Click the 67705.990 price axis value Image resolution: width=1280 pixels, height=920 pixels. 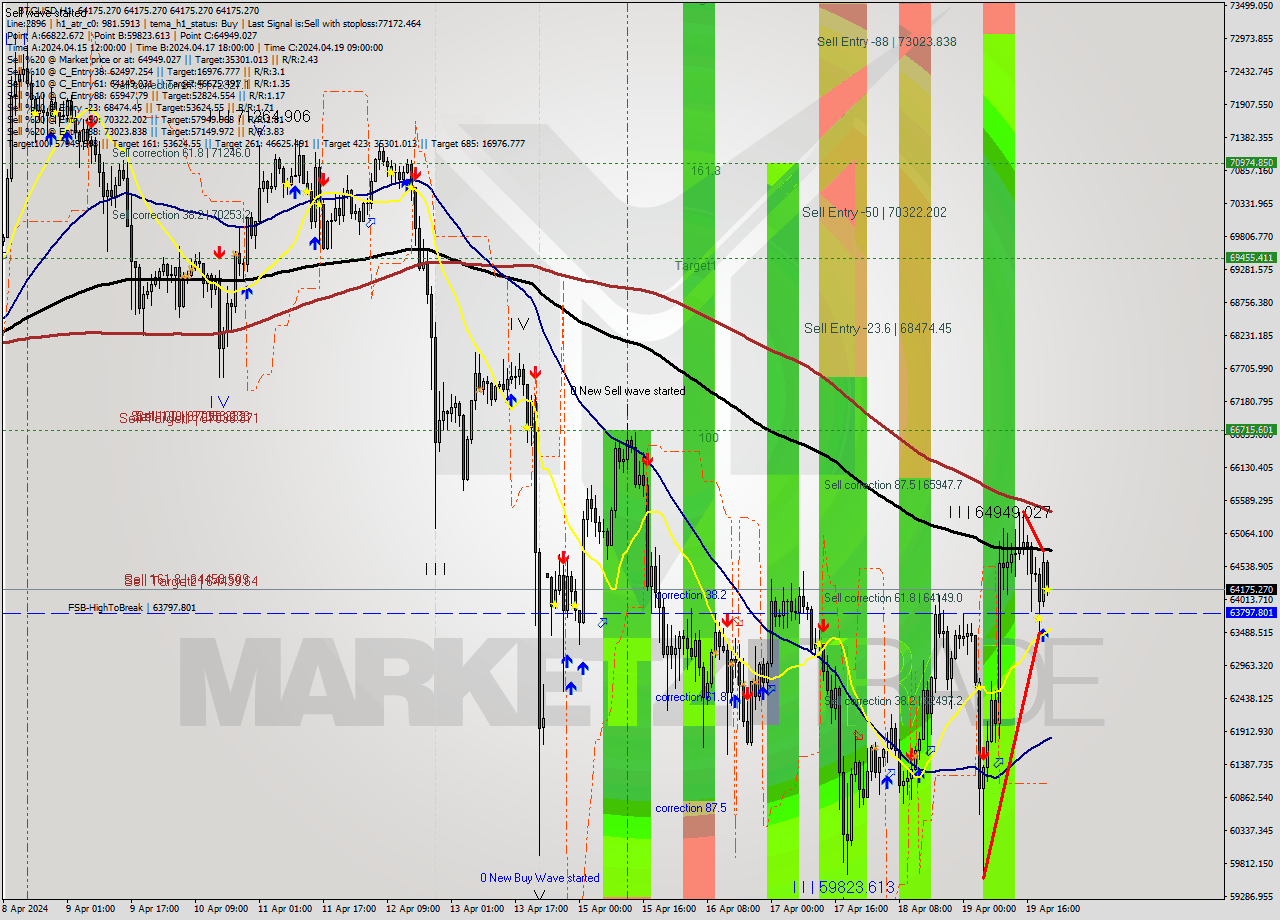pyautogui.click(x=1250, y=369)
